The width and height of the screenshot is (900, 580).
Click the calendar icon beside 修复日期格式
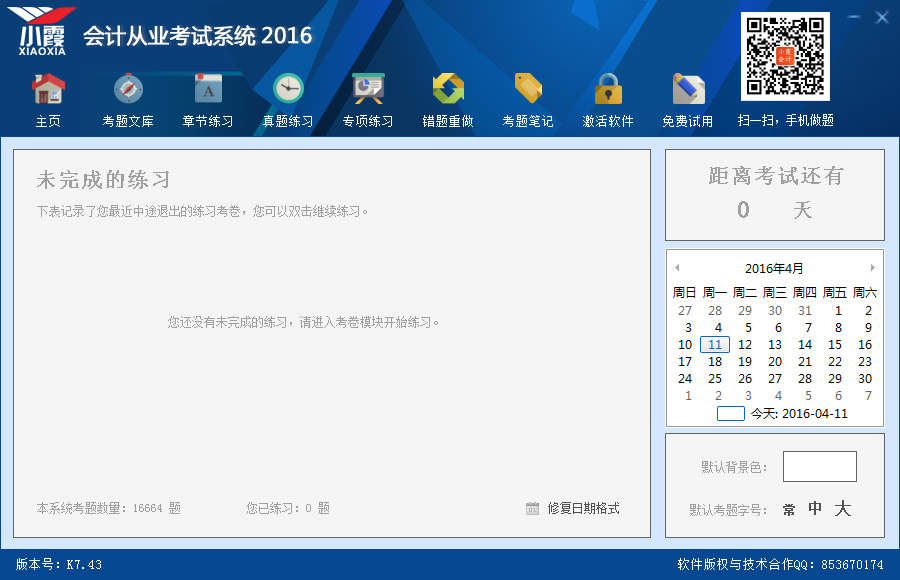click(x=533, y=508)
